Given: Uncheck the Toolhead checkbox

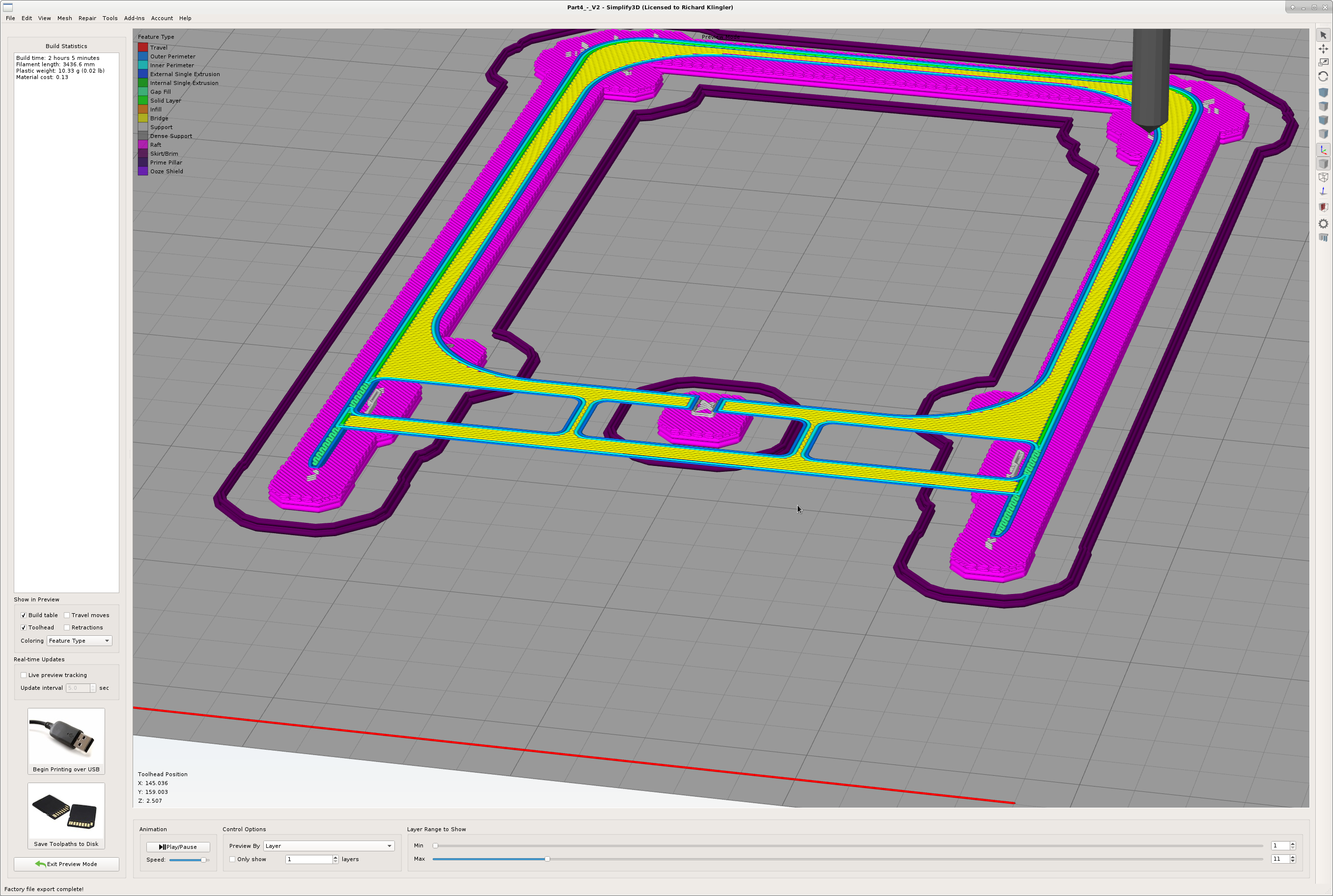Looking at the screenshot, I should point(24,627).
